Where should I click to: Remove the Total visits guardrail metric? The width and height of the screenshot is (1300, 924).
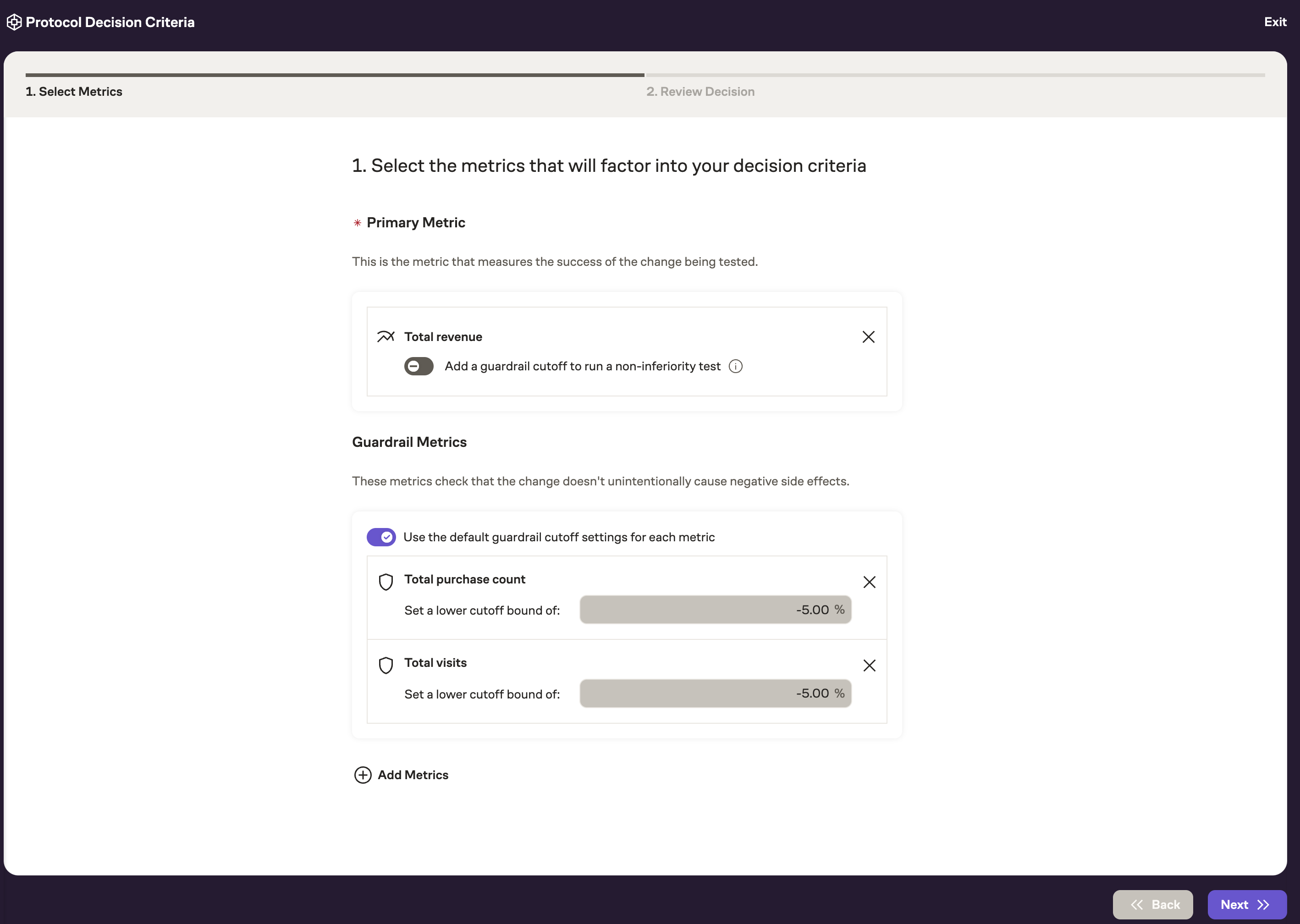tap(869, 665)
